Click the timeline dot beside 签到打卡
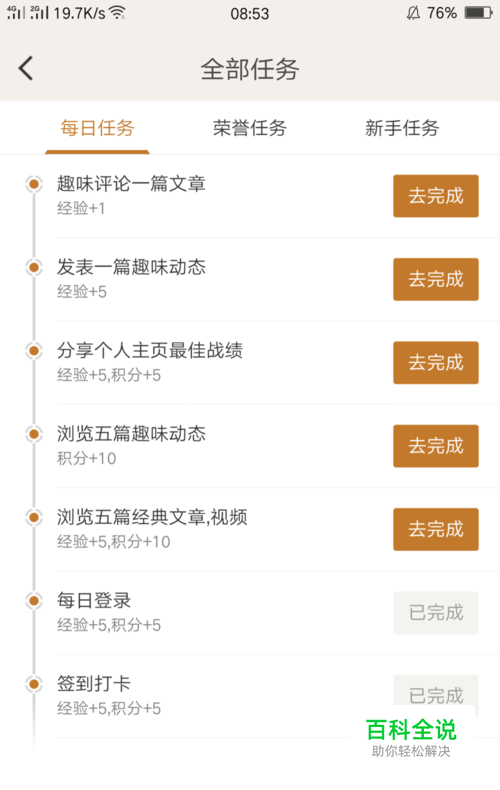The image size is (500, 790). (x=34, y=684)
